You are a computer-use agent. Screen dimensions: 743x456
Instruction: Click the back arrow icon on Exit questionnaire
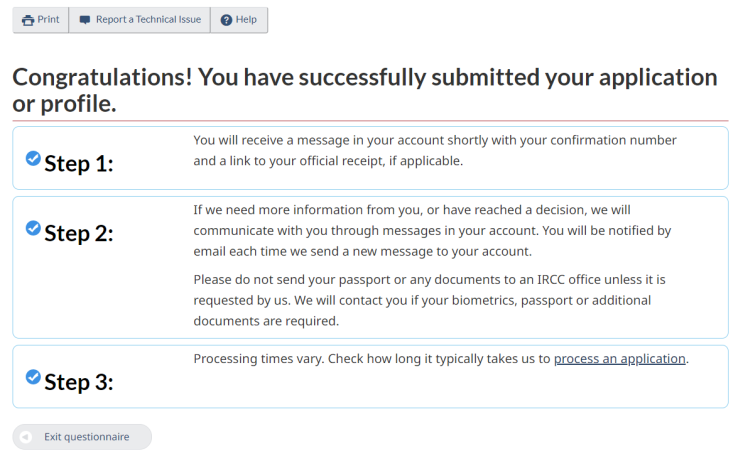(26, 437)
